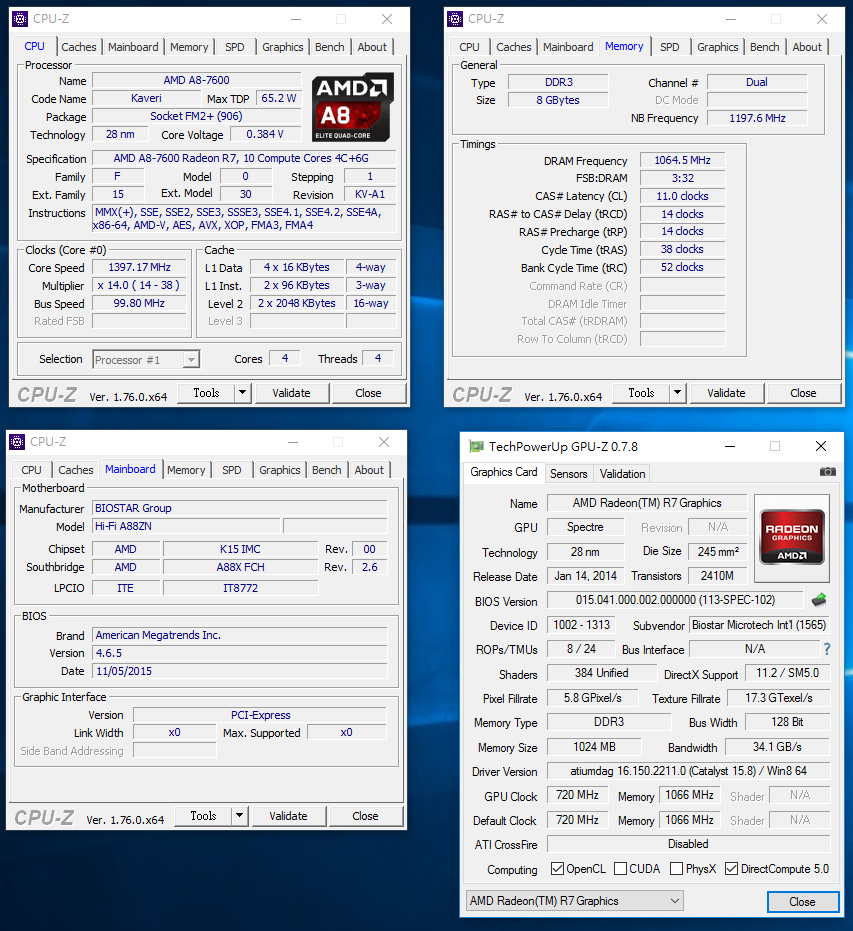
Task: Click the 384 Unified shaders value
Action: 601,673
